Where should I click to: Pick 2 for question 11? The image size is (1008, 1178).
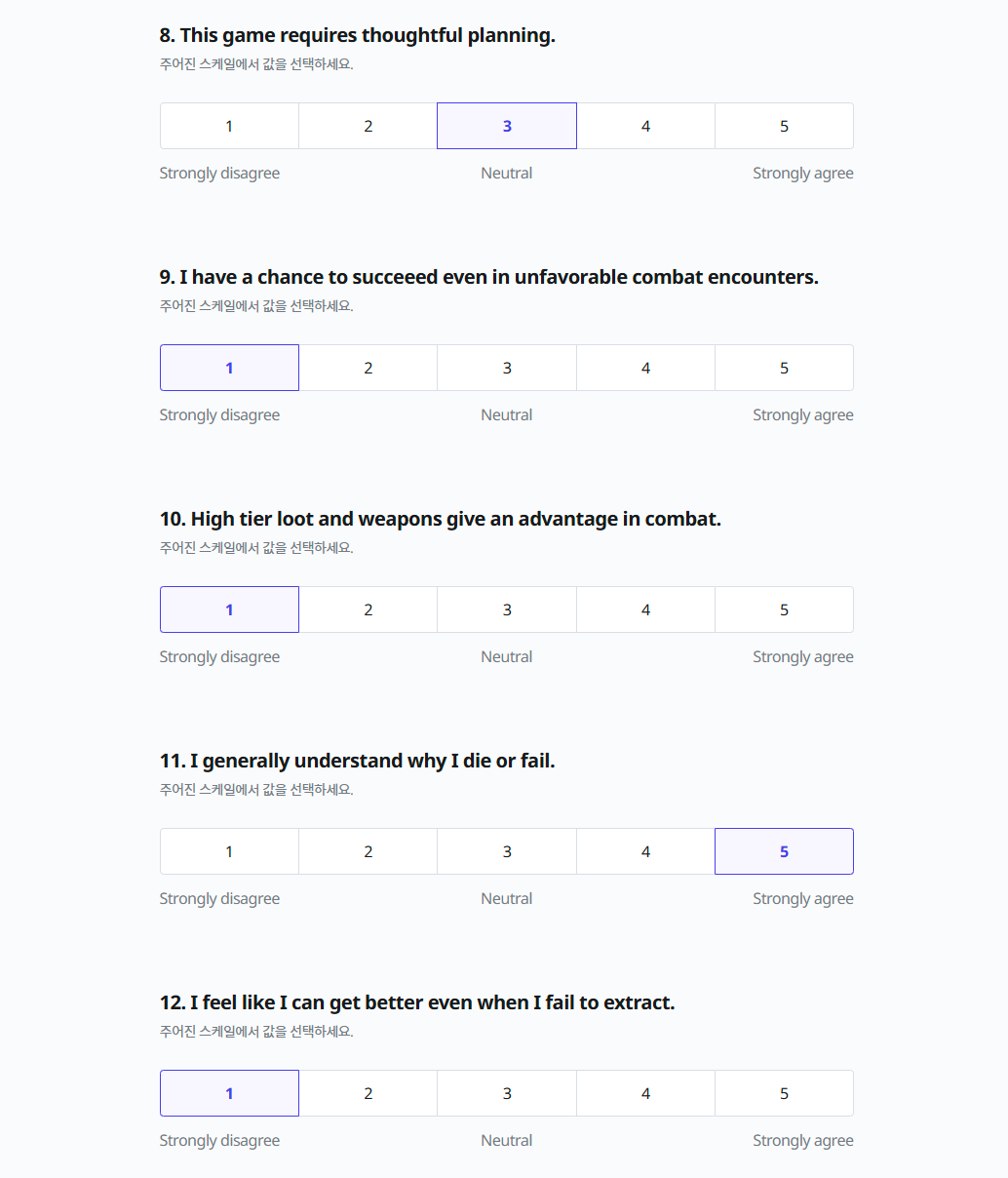368,851
